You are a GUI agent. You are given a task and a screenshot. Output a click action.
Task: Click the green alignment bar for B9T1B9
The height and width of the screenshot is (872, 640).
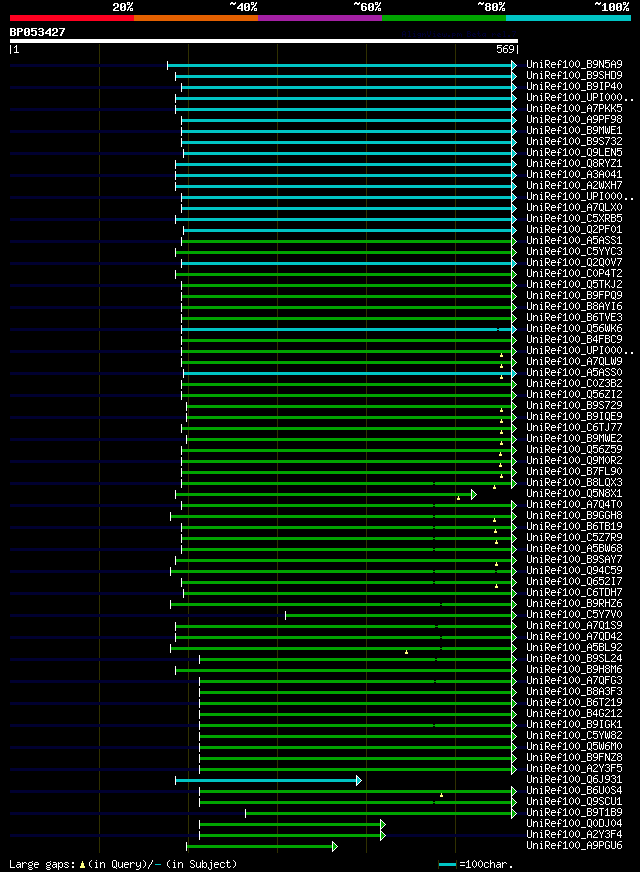coord(379,814)
